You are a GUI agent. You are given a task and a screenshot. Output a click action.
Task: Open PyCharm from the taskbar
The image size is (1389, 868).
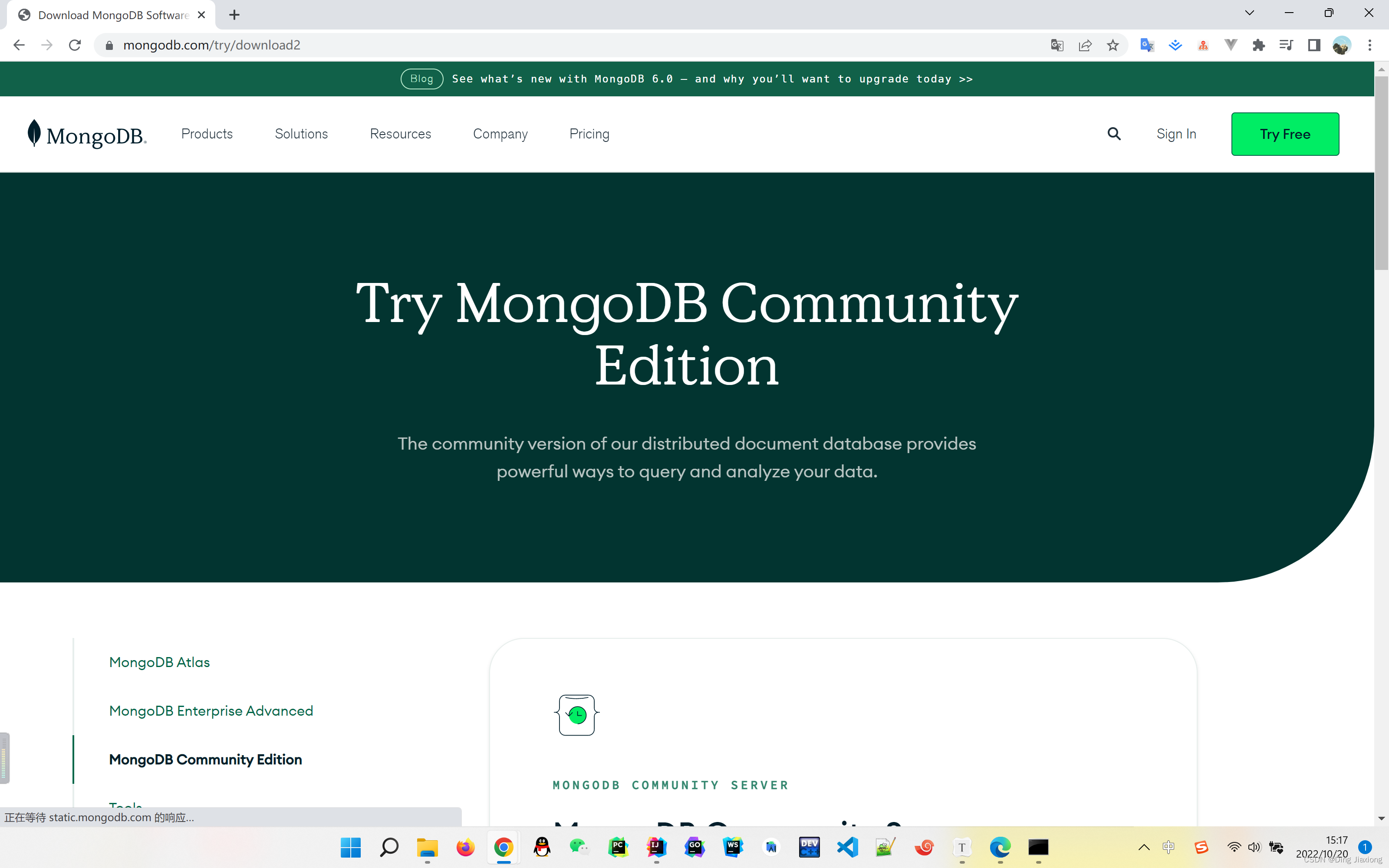(x=618, y=847)
